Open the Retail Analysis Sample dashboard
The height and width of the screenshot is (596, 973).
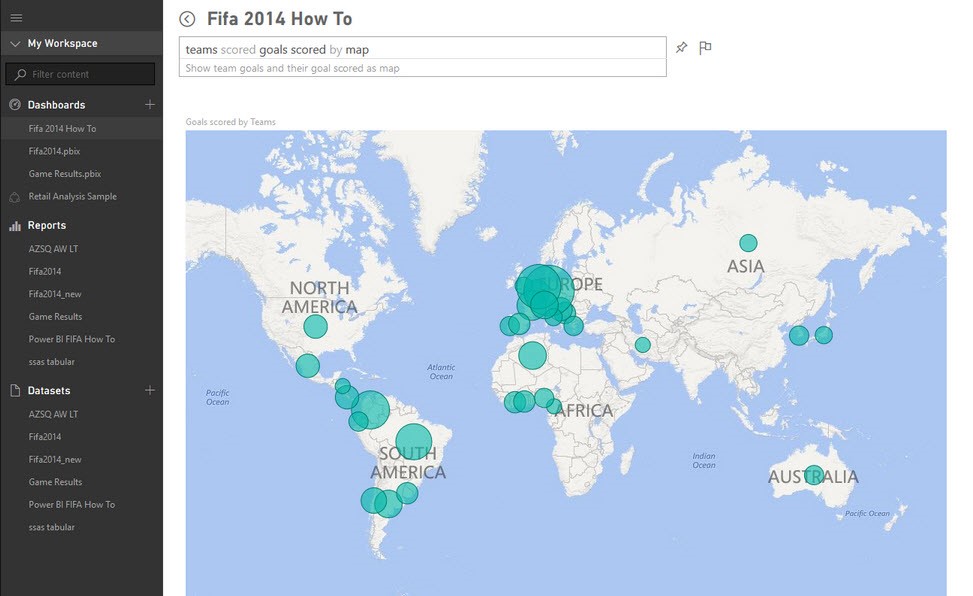coord(73,196)
